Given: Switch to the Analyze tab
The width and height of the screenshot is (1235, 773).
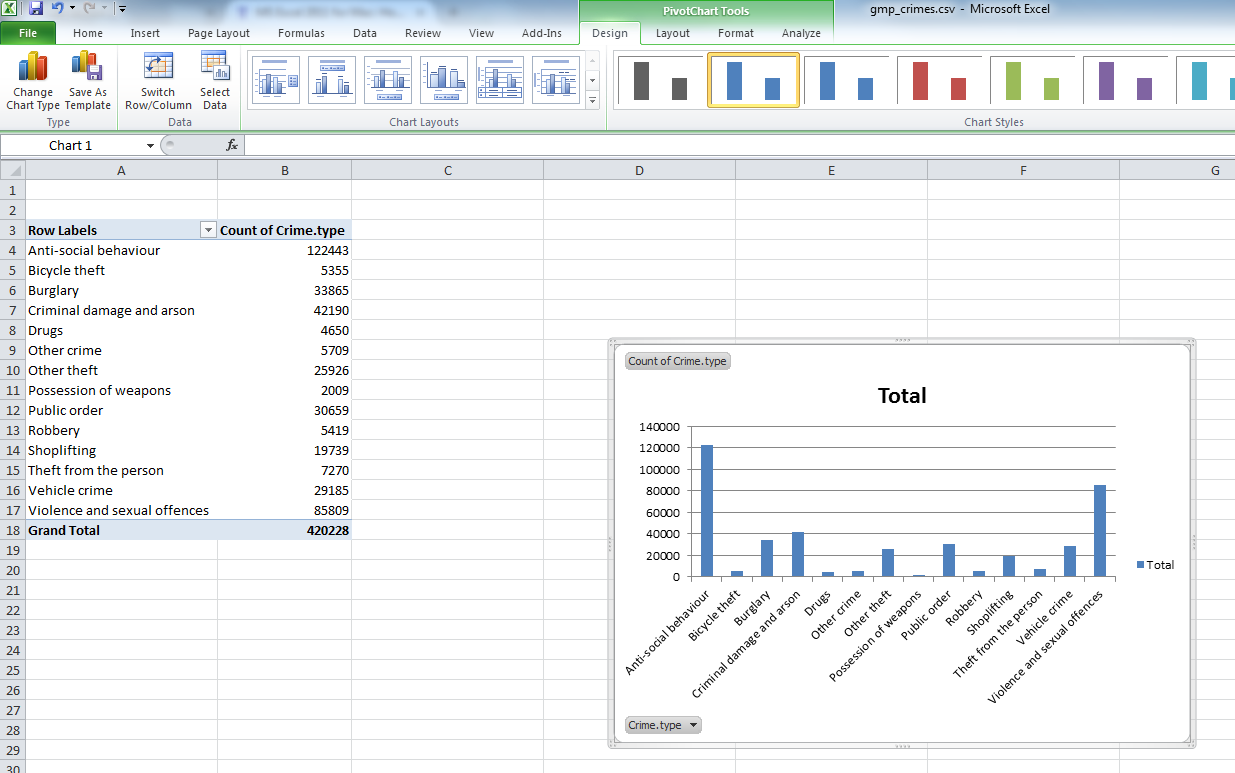Looking at the screenshot, I should tap(801, 33).
